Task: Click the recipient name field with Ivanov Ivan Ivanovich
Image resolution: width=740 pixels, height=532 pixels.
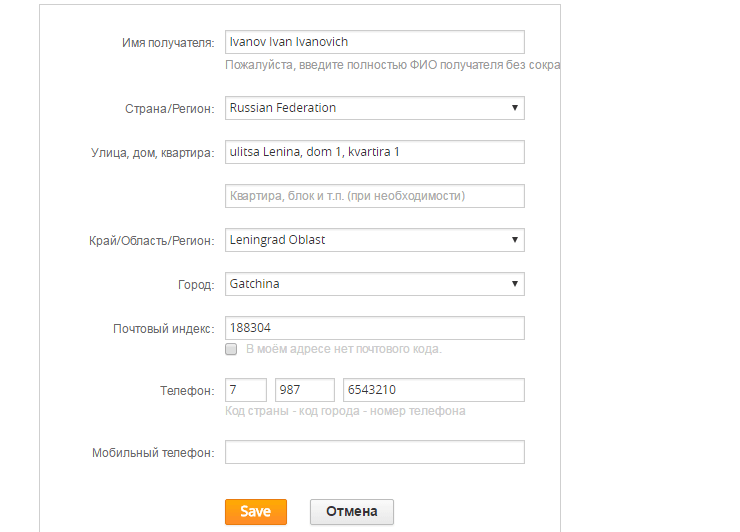Action: coord(375,42)
